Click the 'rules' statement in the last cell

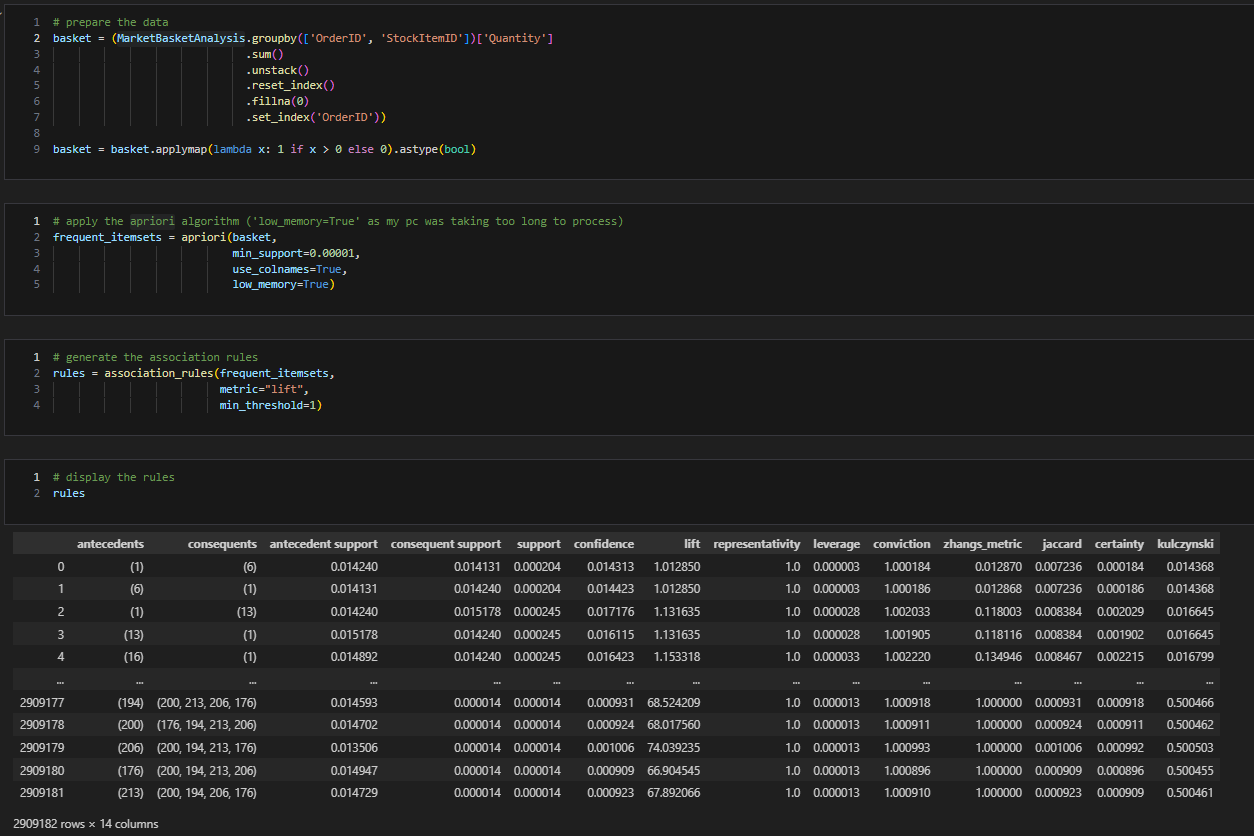click(x=69, y=493)
